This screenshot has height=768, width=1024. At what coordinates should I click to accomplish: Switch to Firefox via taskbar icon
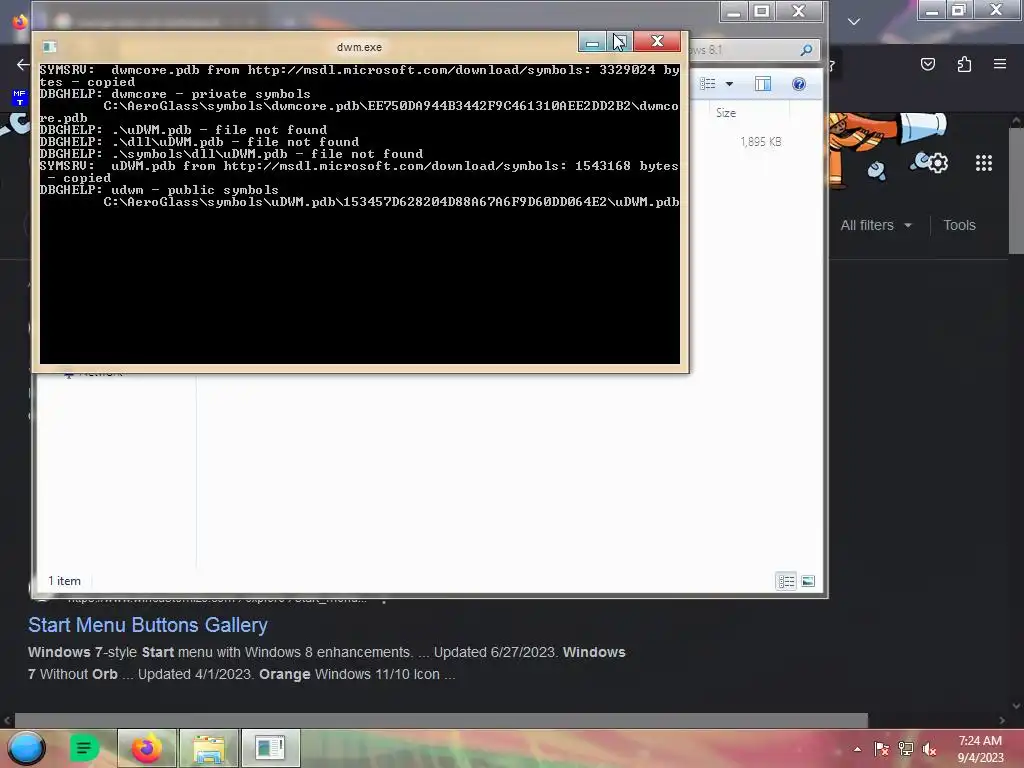(147, 748)
